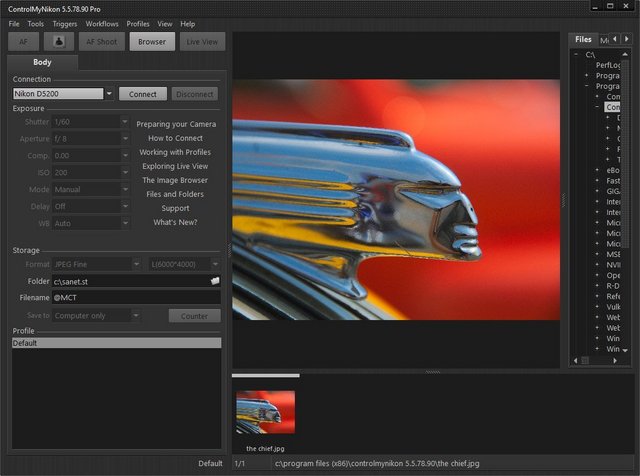Open Exploring Live View link
Viewport: 640px width, 476px height.
tap(175, 166)
